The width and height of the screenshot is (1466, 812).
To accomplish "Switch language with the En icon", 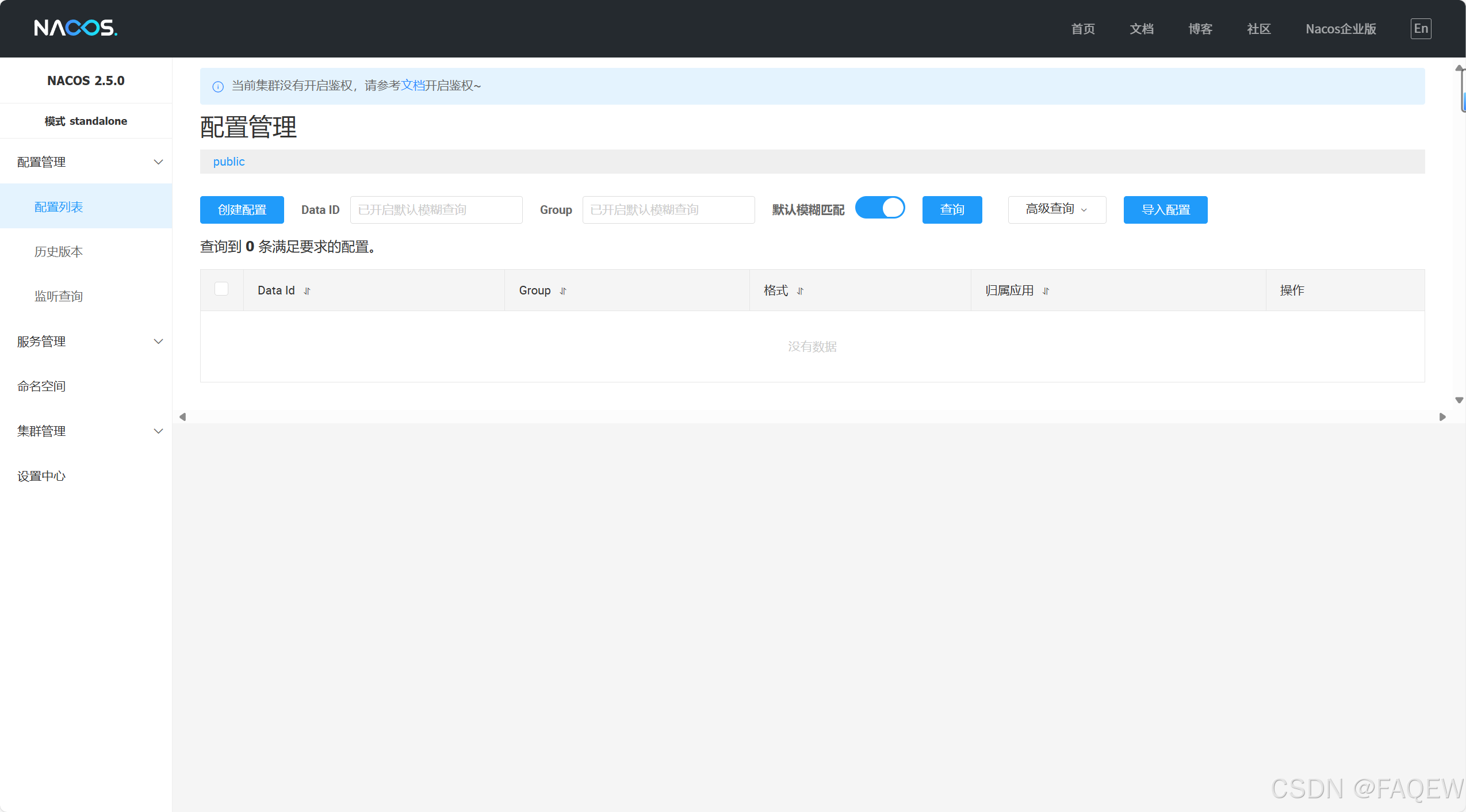I will point(1421,29).
